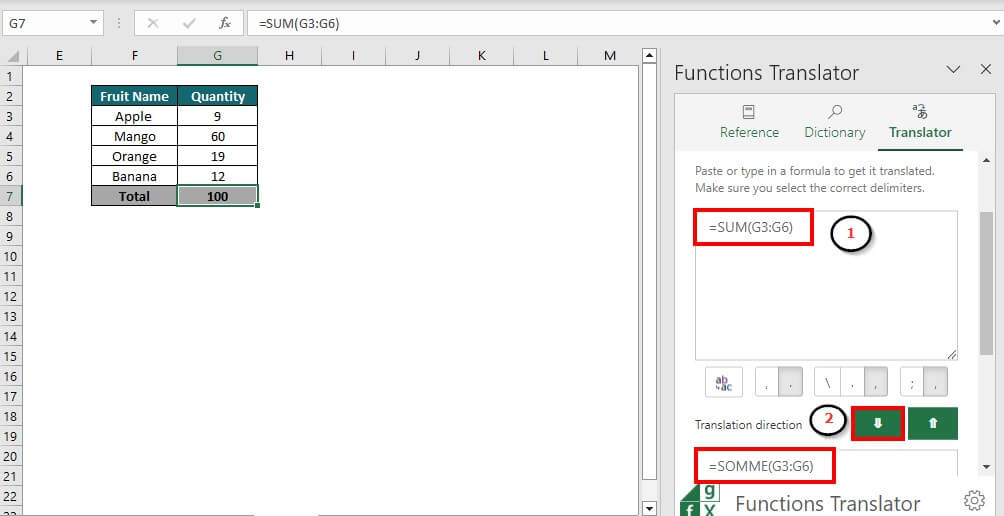Viewport: 1004px width, 516px height.
Task: Open Functions Translator settings gear
Action: click(974, 499)
